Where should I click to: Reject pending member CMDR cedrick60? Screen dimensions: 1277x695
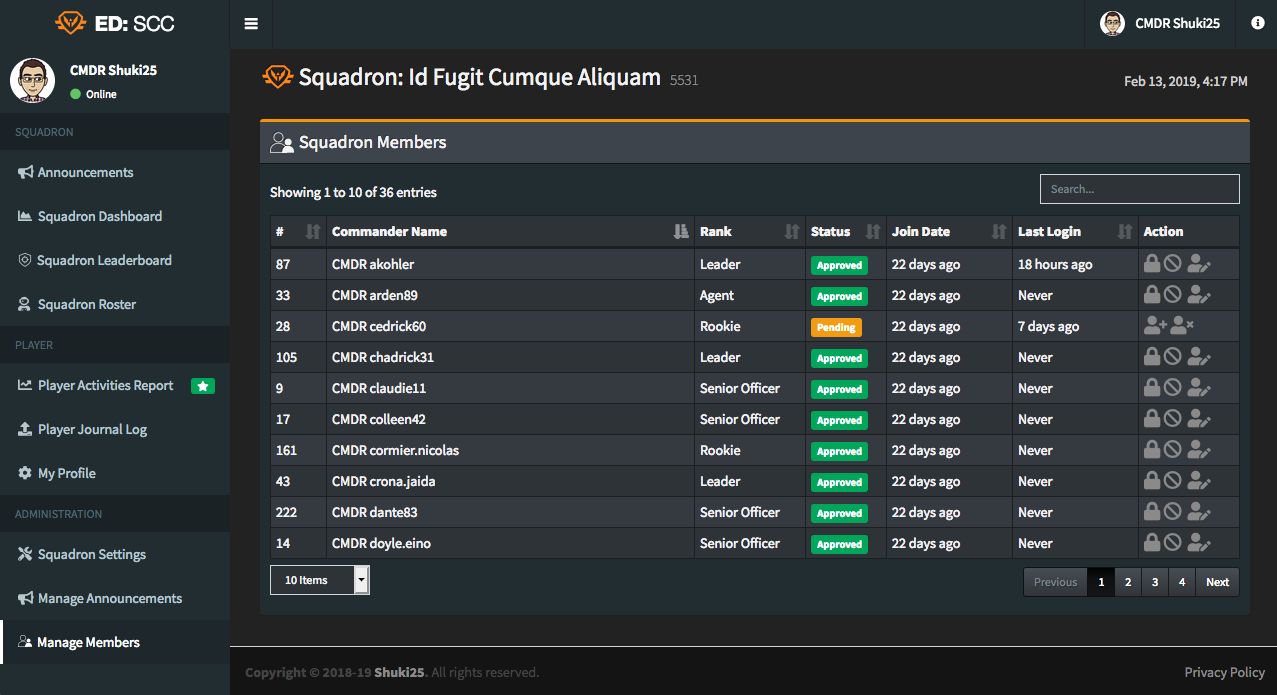click(1183, 326)
